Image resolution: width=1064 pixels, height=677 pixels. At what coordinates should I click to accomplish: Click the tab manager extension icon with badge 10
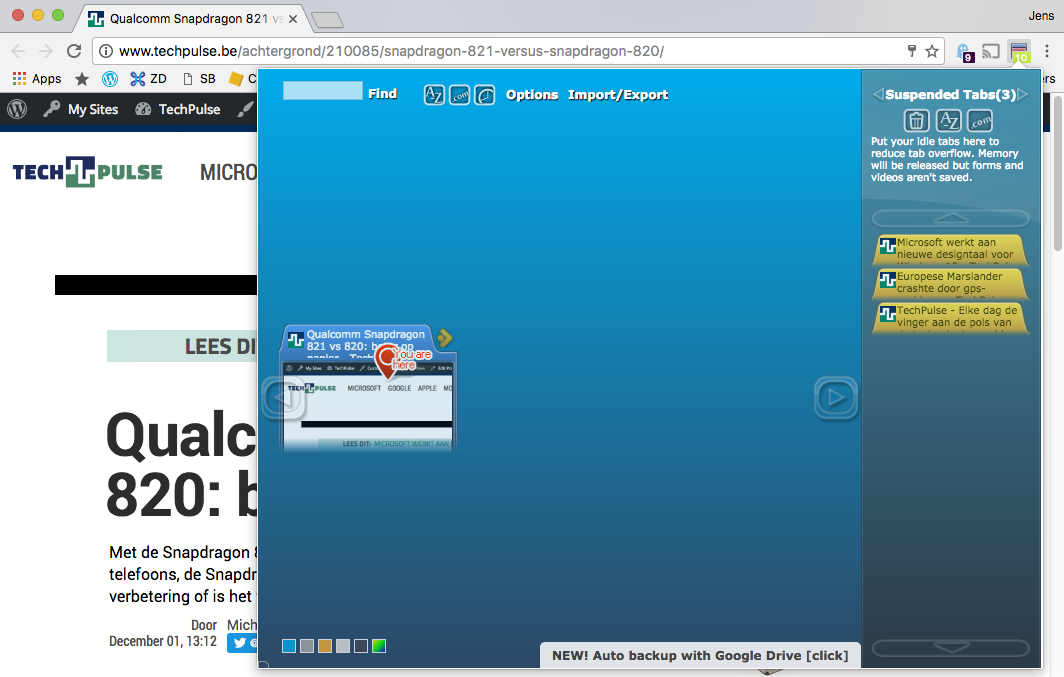[x=1019, y=52]
